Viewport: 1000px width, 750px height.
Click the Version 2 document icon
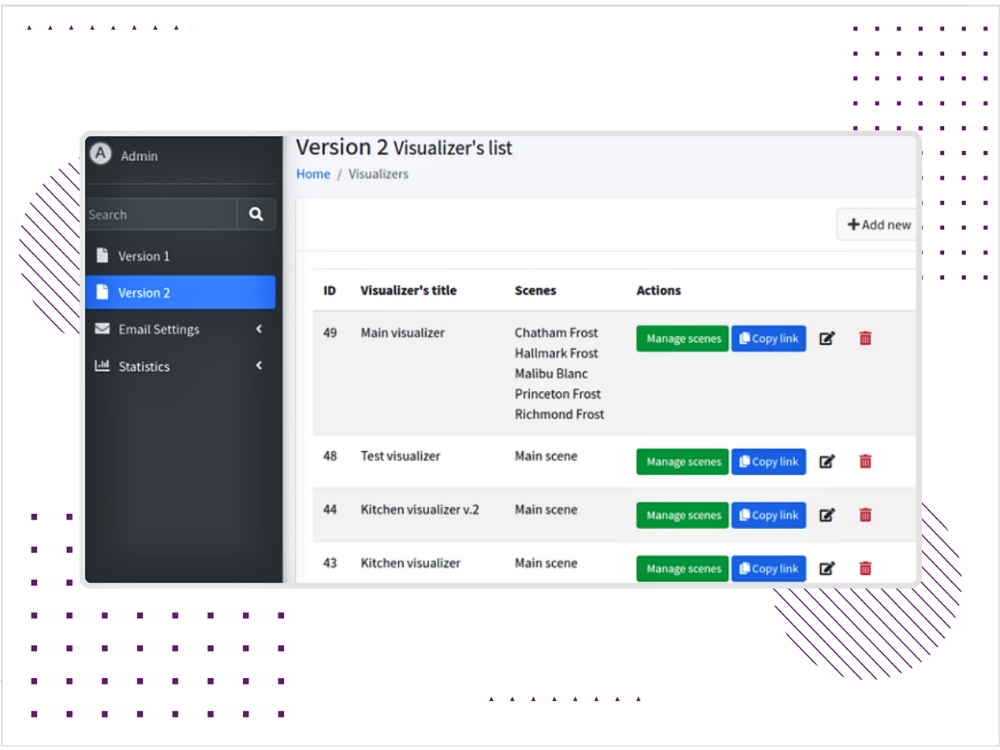[102, 292]
